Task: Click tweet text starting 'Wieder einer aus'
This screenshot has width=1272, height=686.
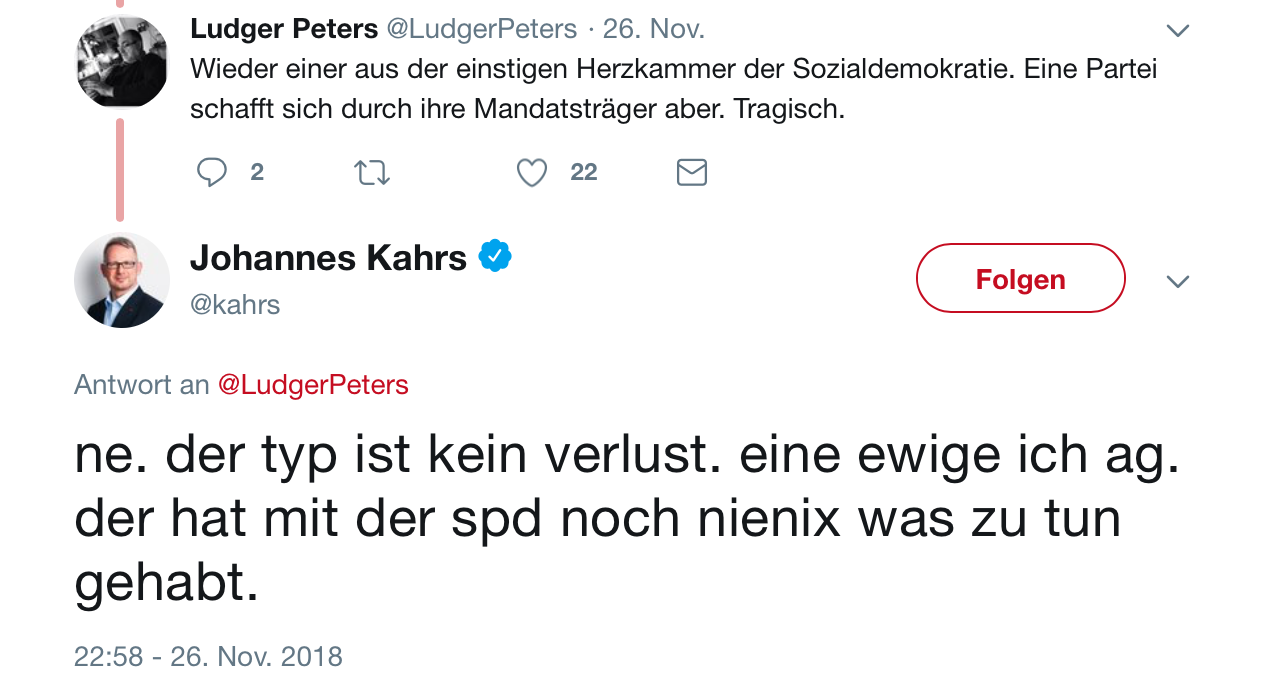Action: coord(672,88)
